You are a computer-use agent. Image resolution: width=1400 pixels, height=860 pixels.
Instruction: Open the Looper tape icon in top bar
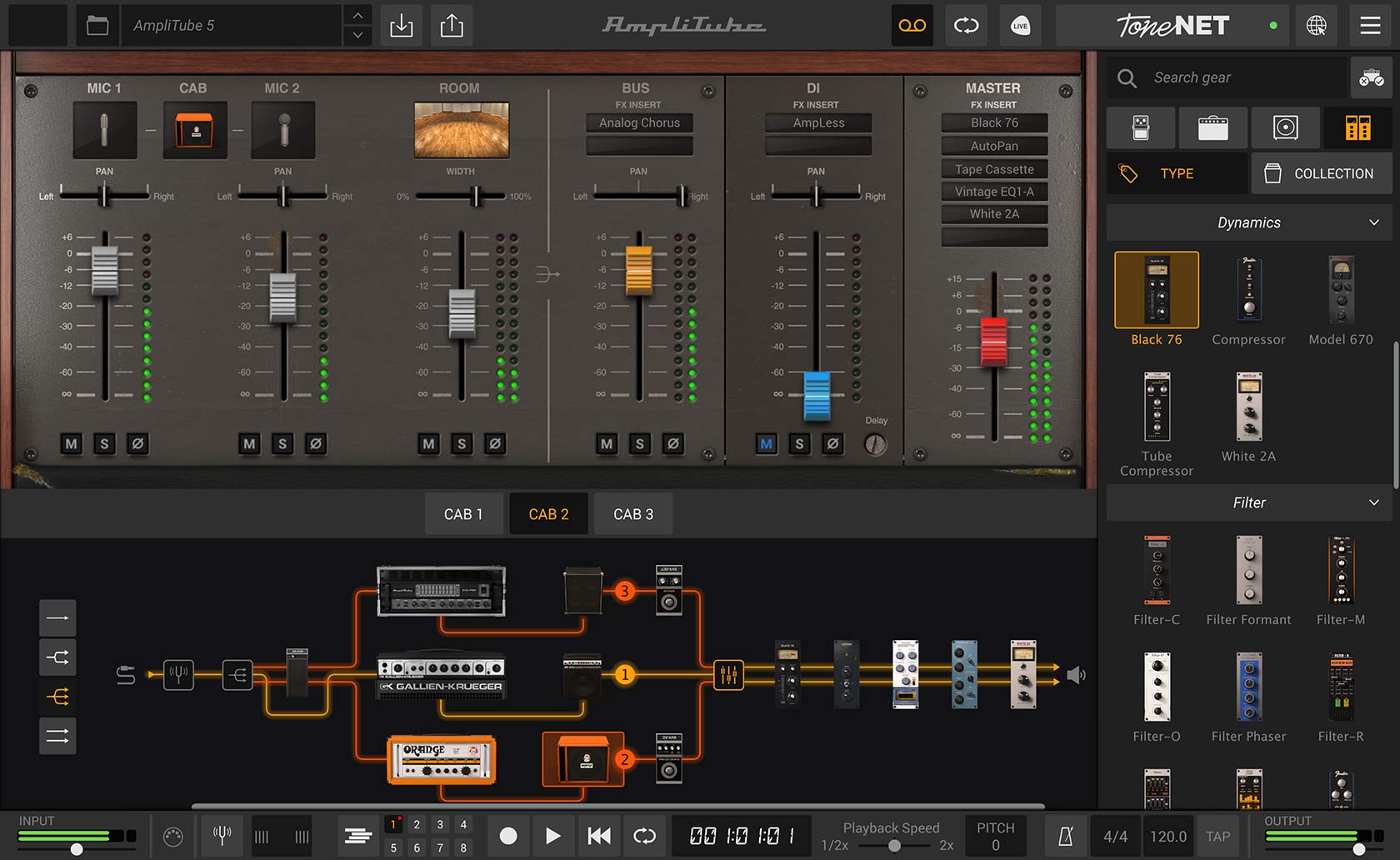click(x=912, y=26)
